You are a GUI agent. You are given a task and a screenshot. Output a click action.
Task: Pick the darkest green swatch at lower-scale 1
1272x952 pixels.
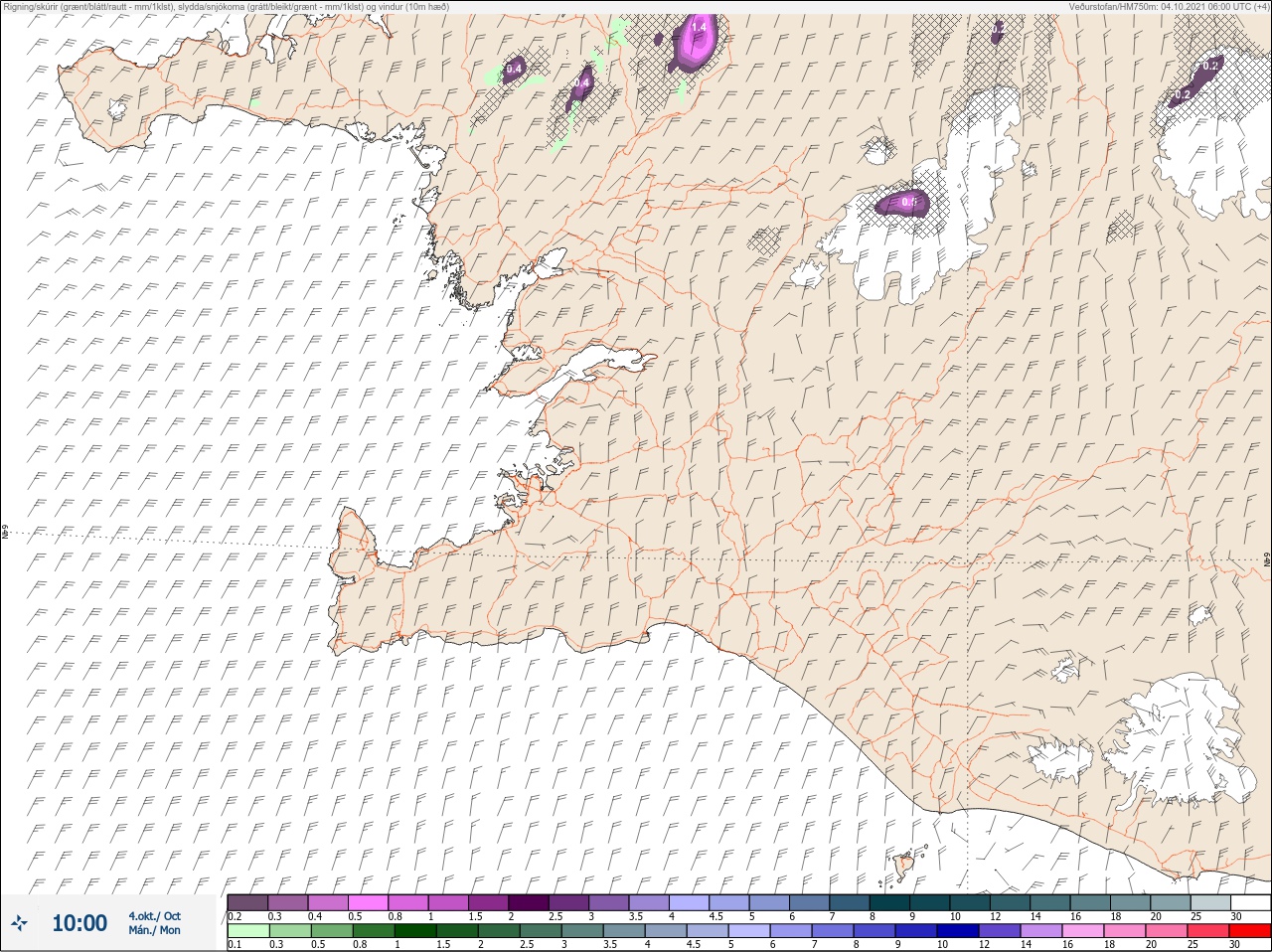pos(414,930)
